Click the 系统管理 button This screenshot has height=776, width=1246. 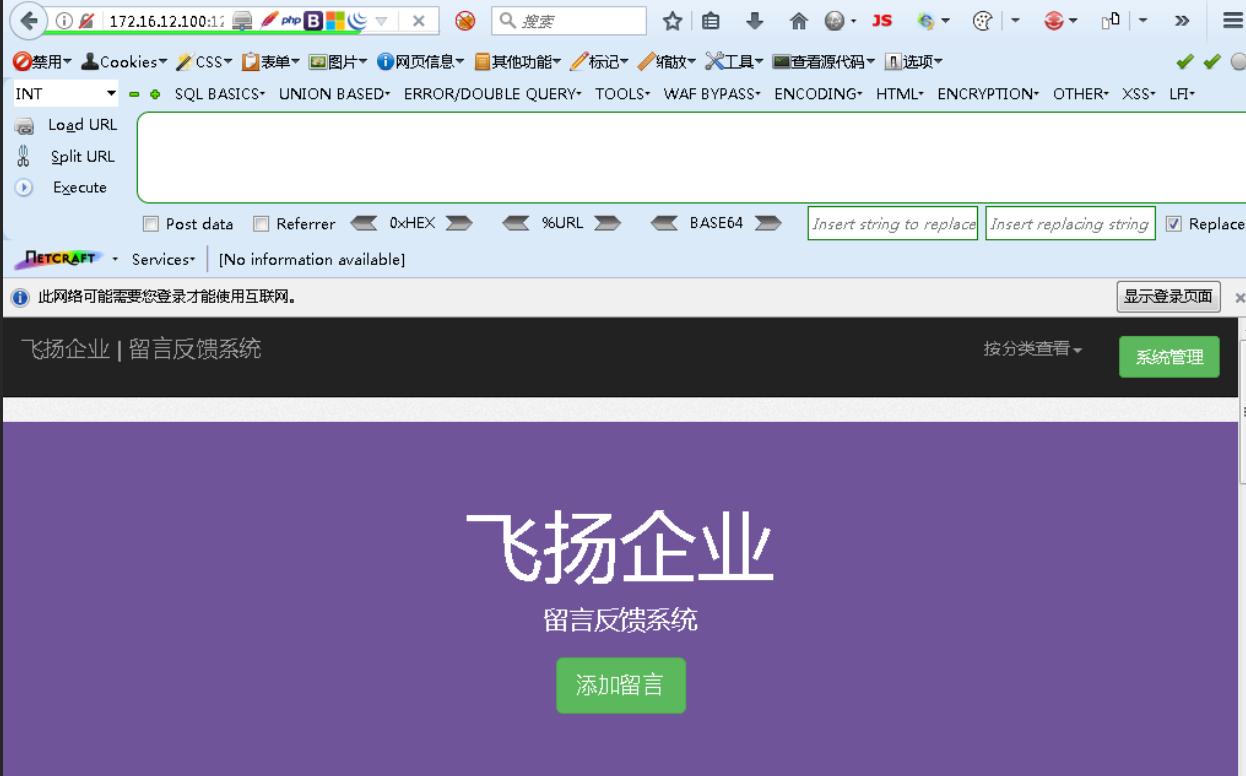1169,357
